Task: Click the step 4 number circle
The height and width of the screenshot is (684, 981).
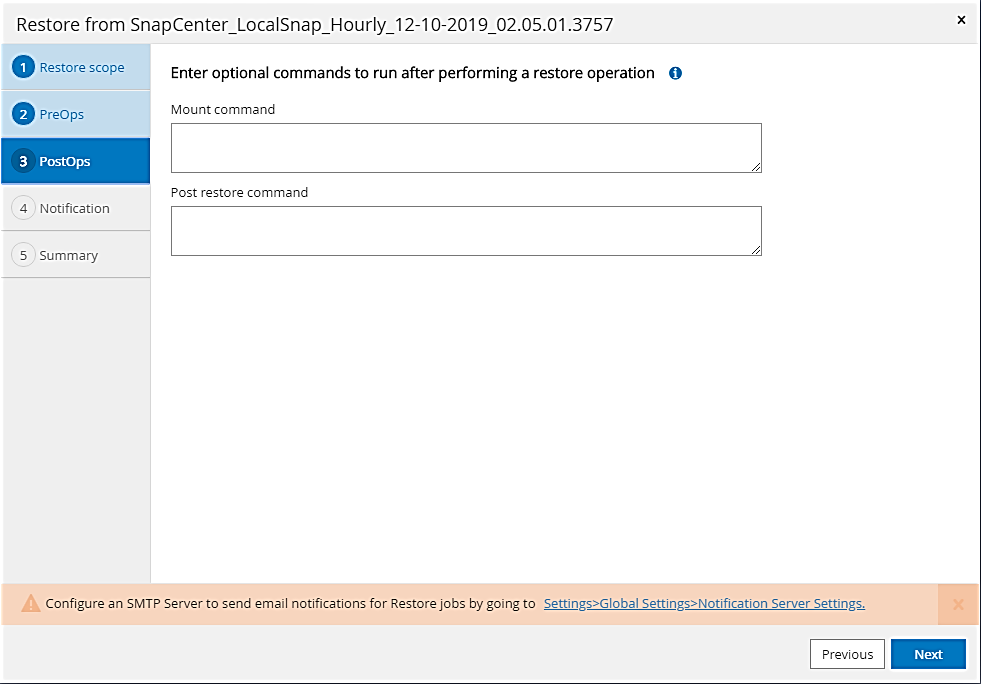Action: (x=23, y=209)
